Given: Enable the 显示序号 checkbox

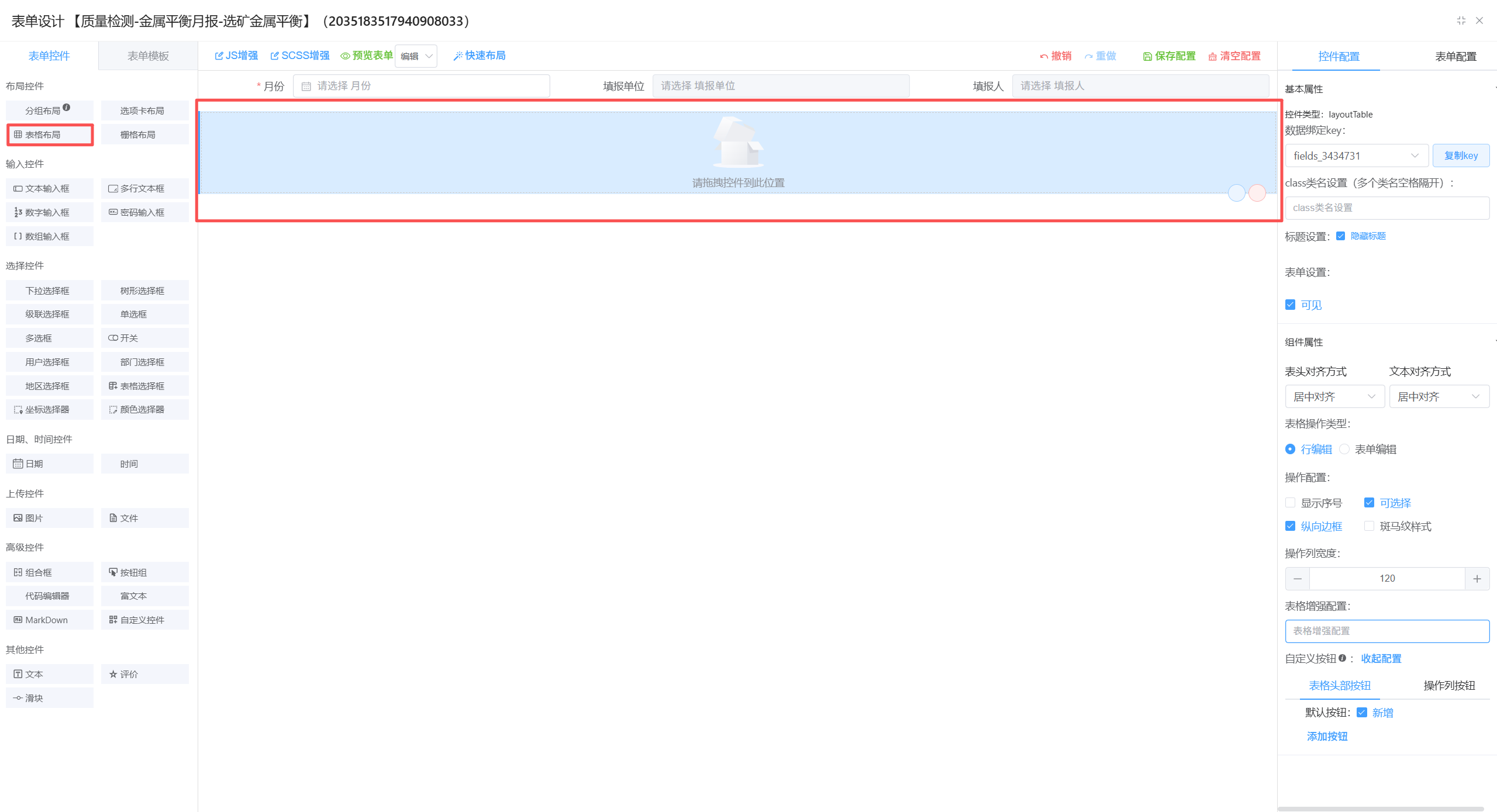Looking at the screenshot, I should pos(1290,503).
